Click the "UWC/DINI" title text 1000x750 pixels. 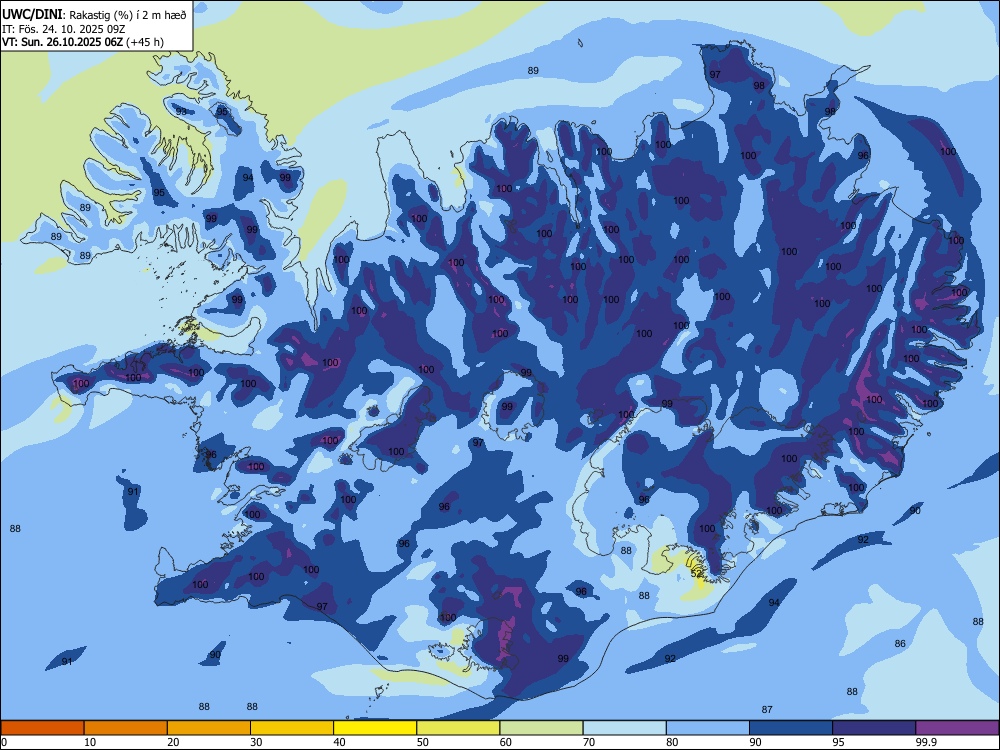point(32,14)
